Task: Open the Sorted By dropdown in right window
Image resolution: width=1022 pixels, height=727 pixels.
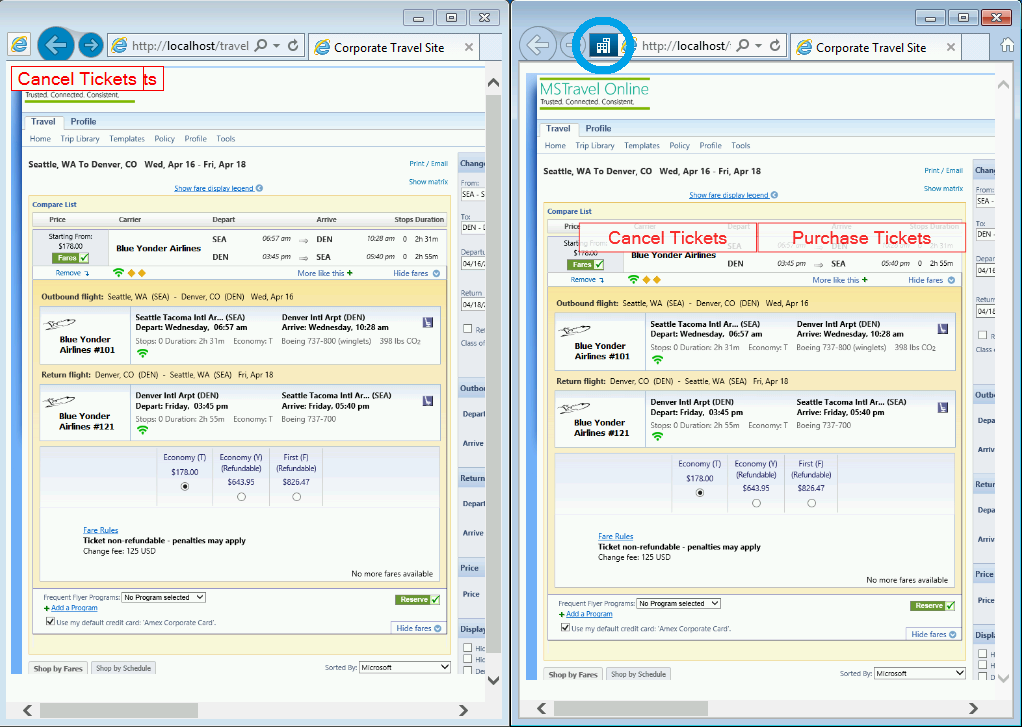Action: pos(920,673)
